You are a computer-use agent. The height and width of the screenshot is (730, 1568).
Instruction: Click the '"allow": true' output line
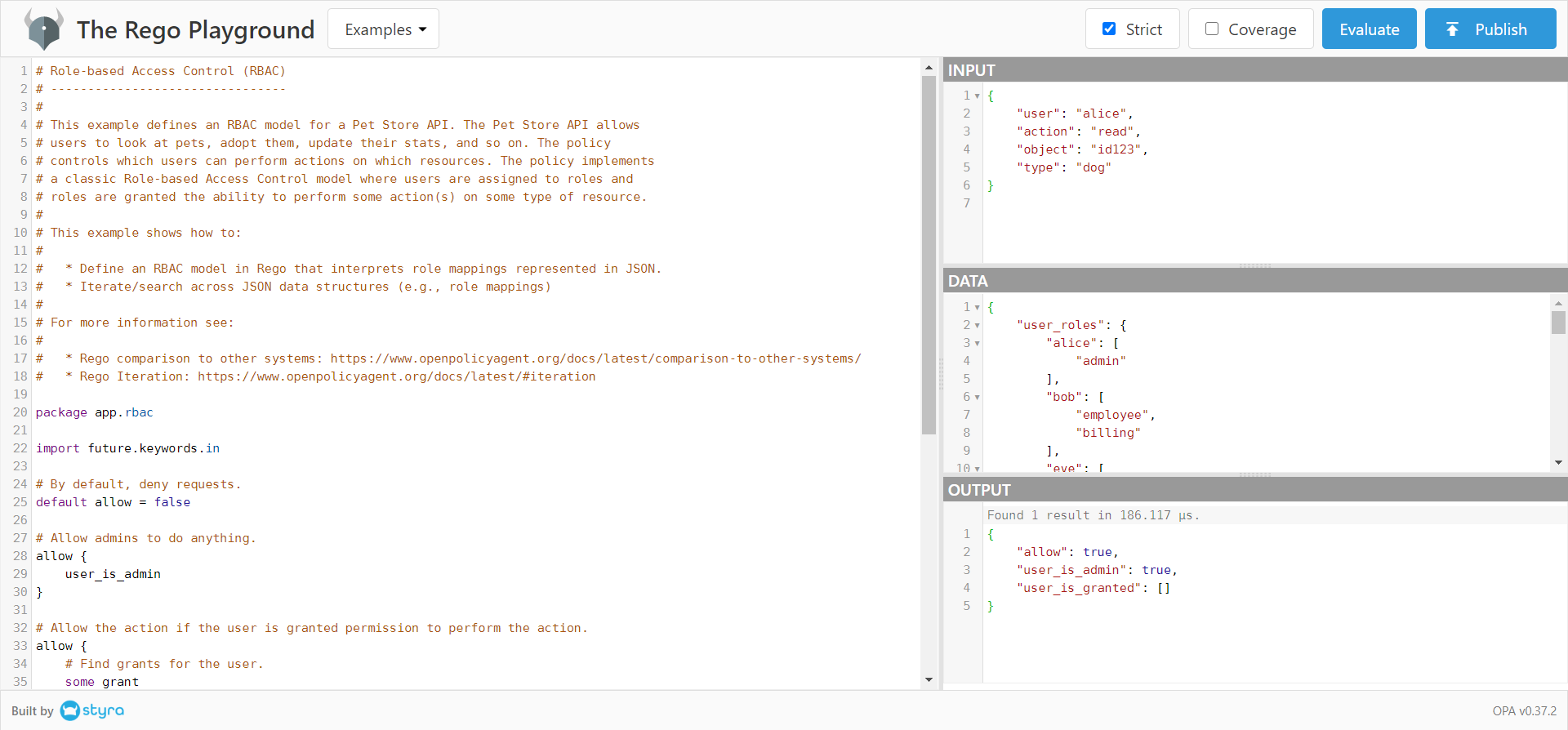point(1067,552)
